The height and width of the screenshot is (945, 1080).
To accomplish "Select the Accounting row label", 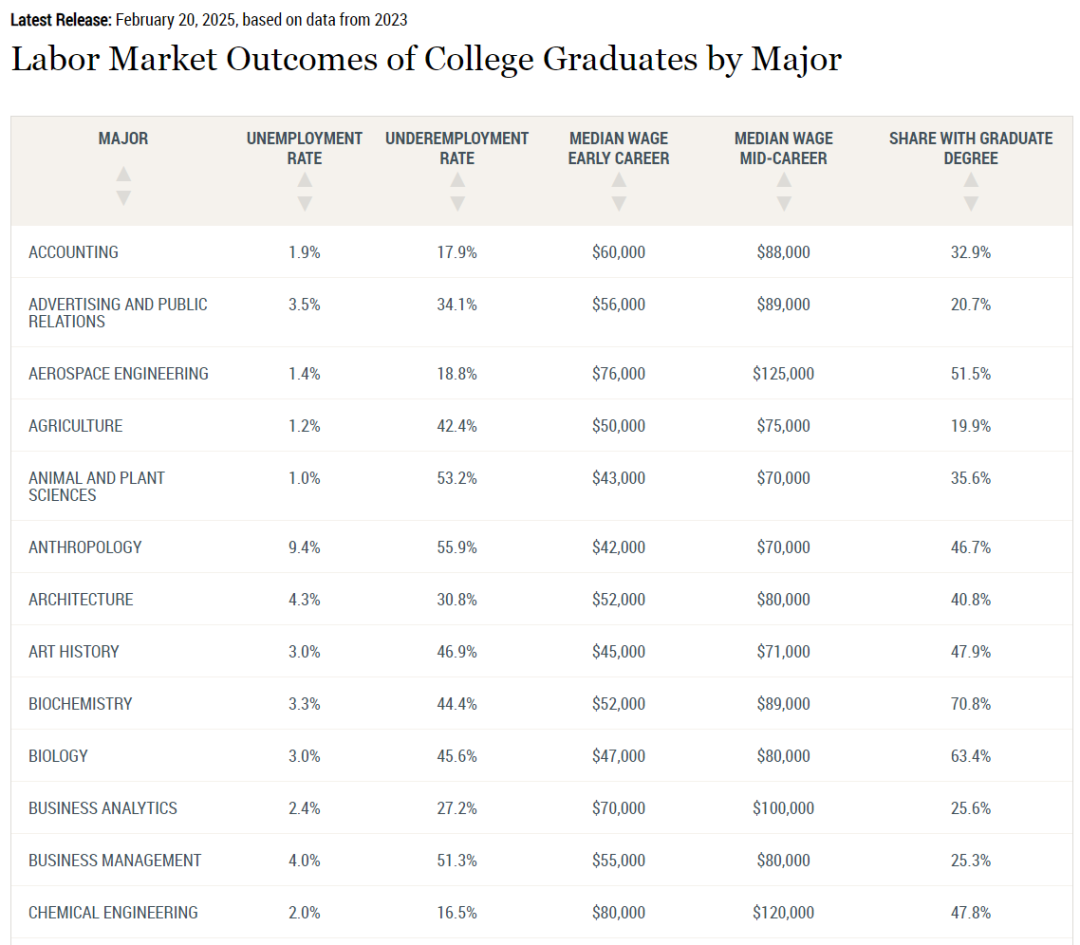I will [73, 252].
